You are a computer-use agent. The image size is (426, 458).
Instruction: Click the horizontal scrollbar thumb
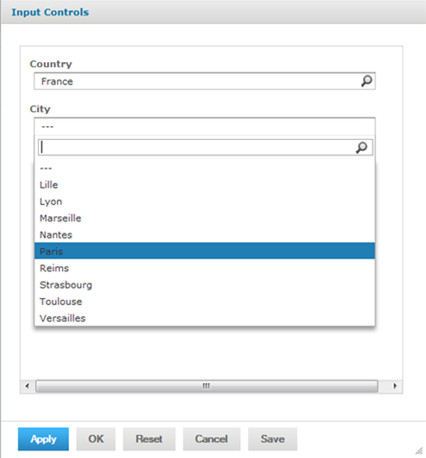[207, 386]
